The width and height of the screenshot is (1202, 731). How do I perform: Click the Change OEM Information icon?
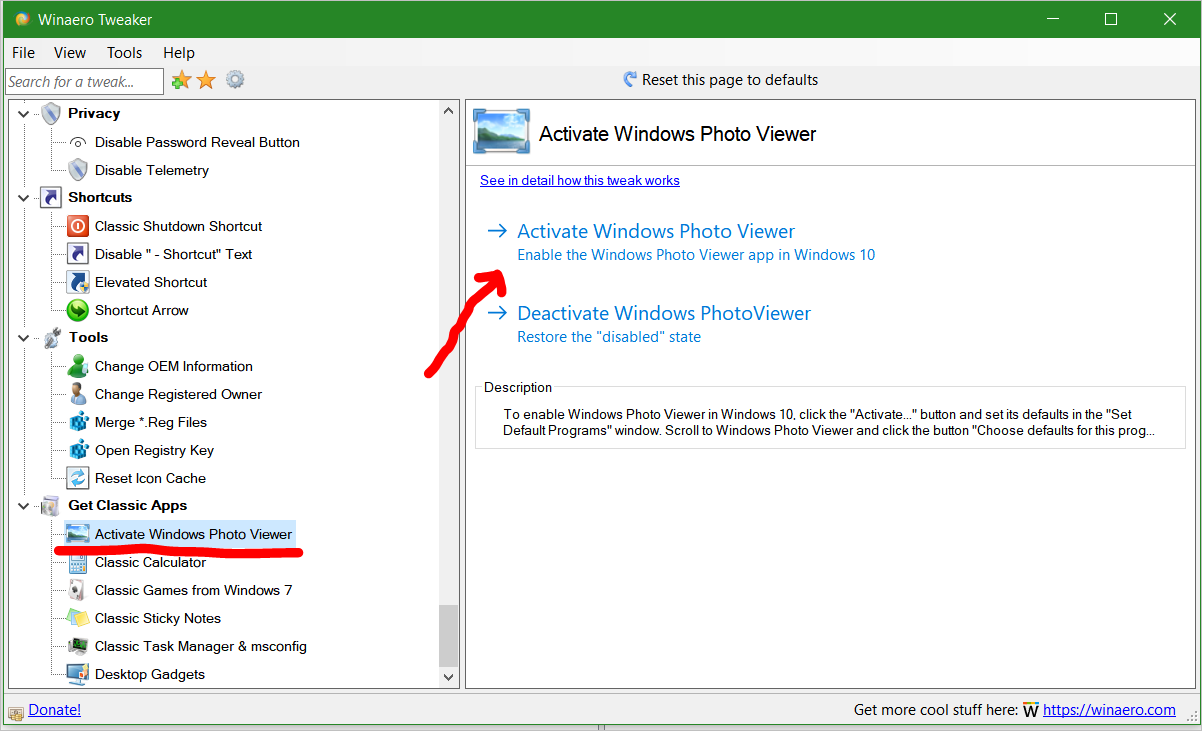[x=78, y=366]
